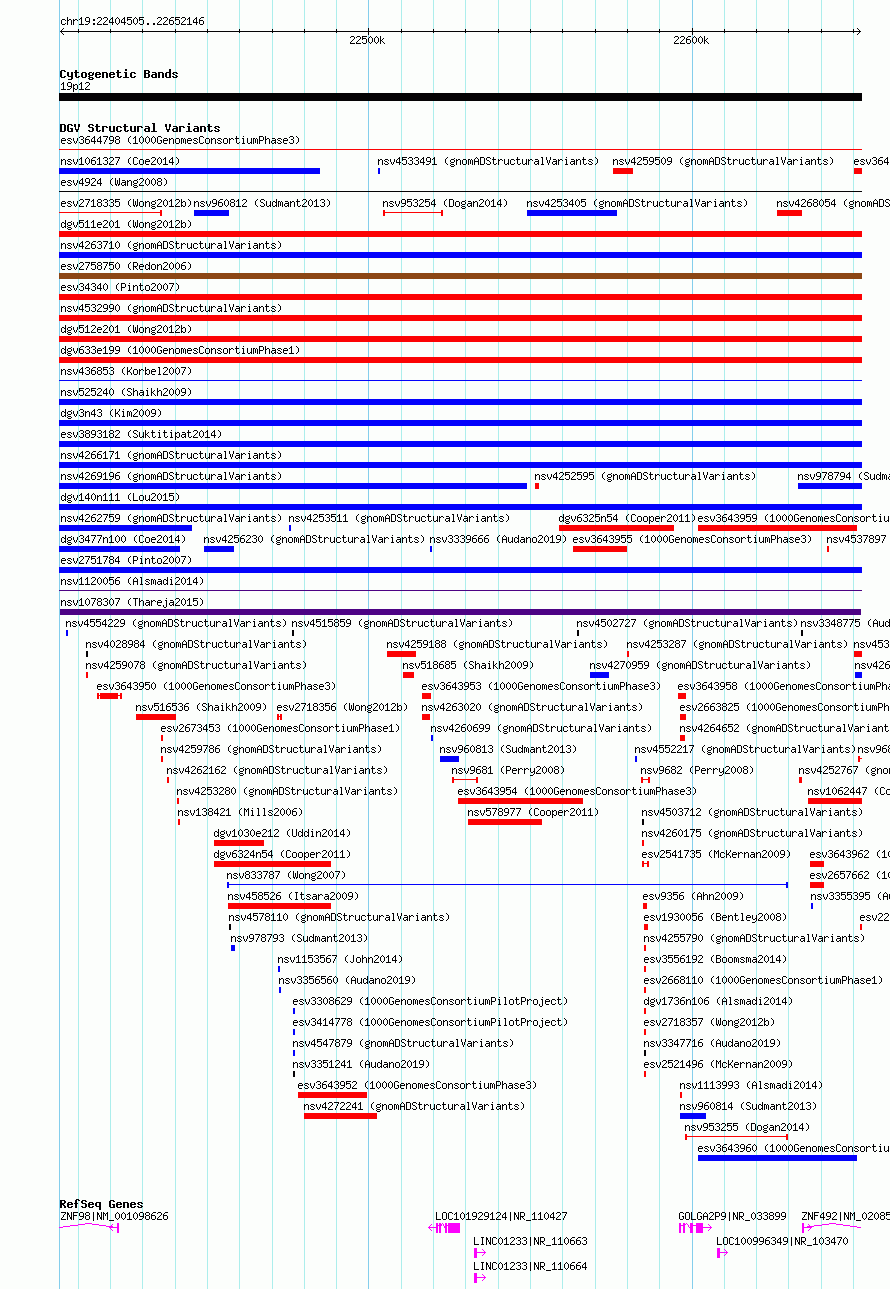Viewport: 890px width, 1289px height.
Task: Select nsv4272241 (gnomADStructuralVariants) label
Action: (414, 1106)
